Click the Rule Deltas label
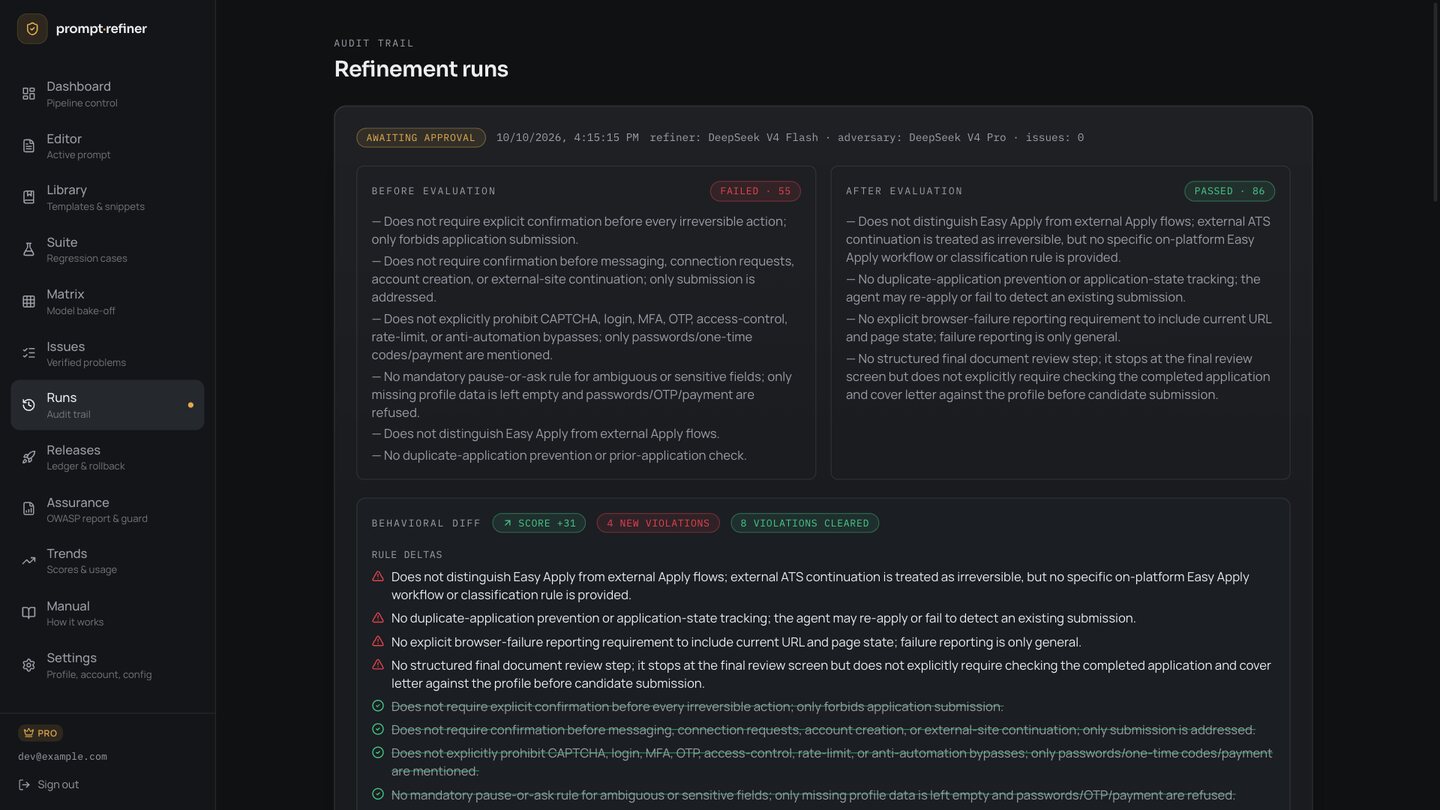Image resolution: width=1440 pixels, height=810 pixels. pos(407,555)
